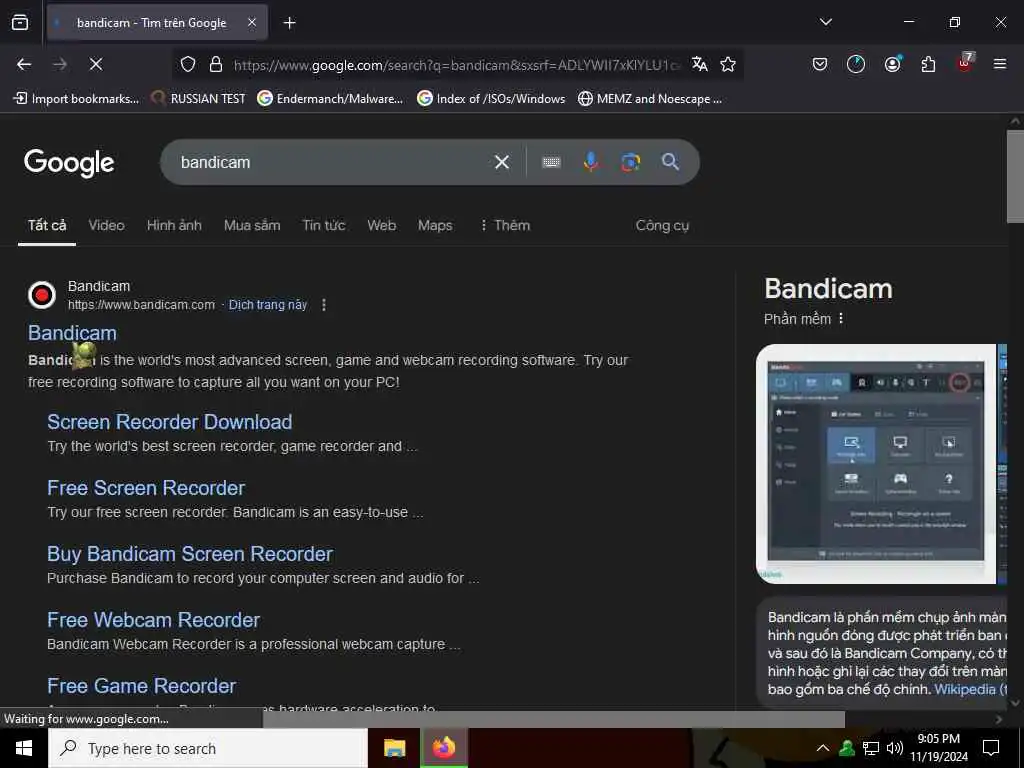Open the network tray icon
Image resolution: width=1024 pixels, height=768 pixels.
click(x=871, y=748)
